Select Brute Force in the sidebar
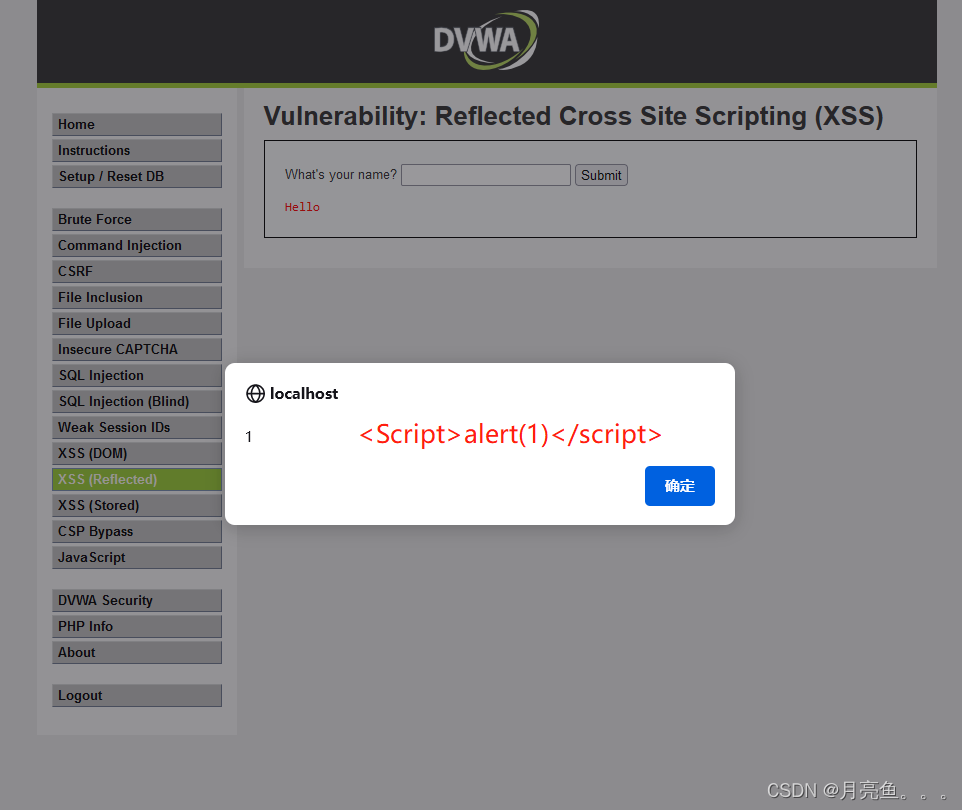 point(137,219)
